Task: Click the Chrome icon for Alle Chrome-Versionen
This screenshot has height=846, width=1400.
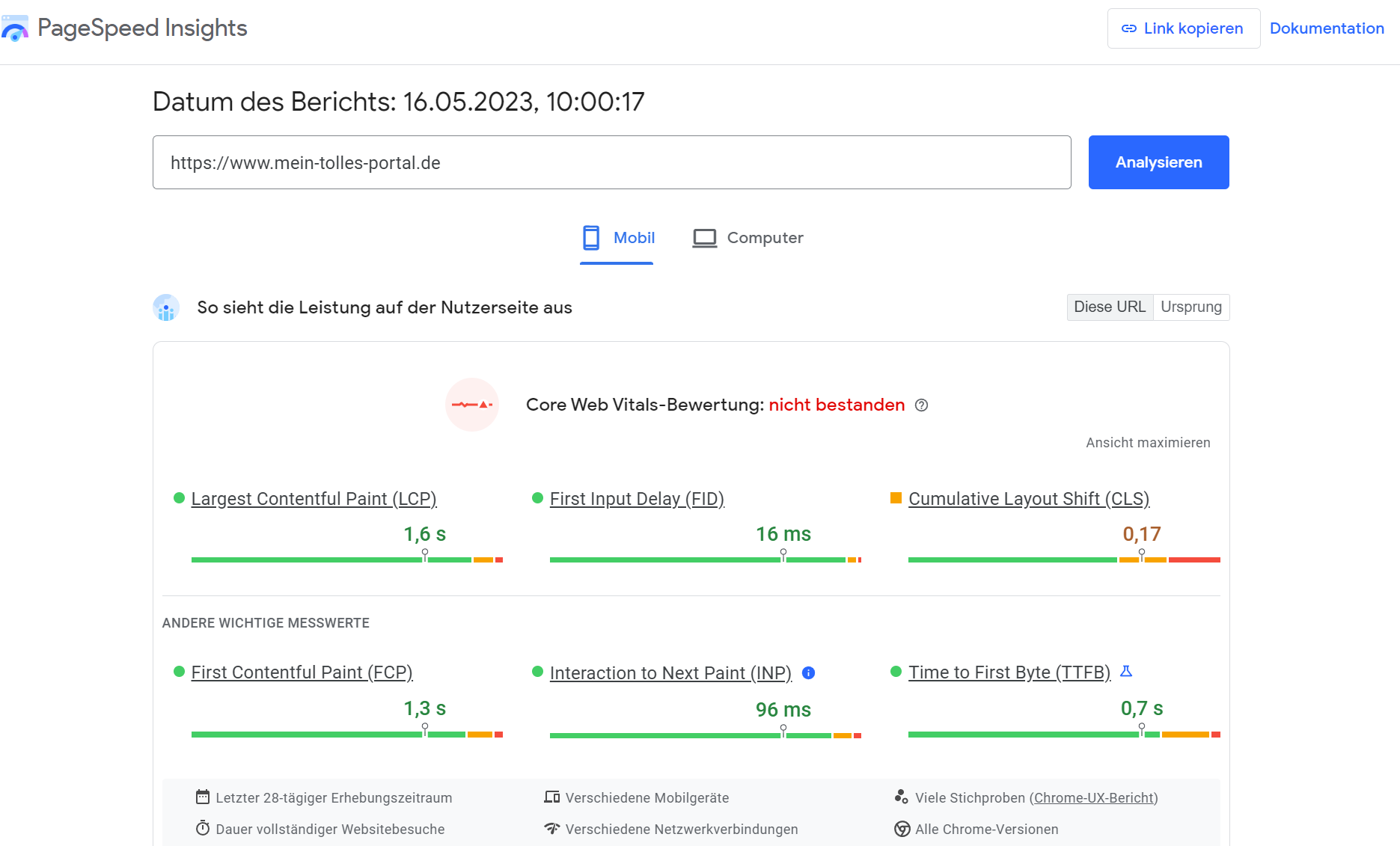Action: [902, 829]
